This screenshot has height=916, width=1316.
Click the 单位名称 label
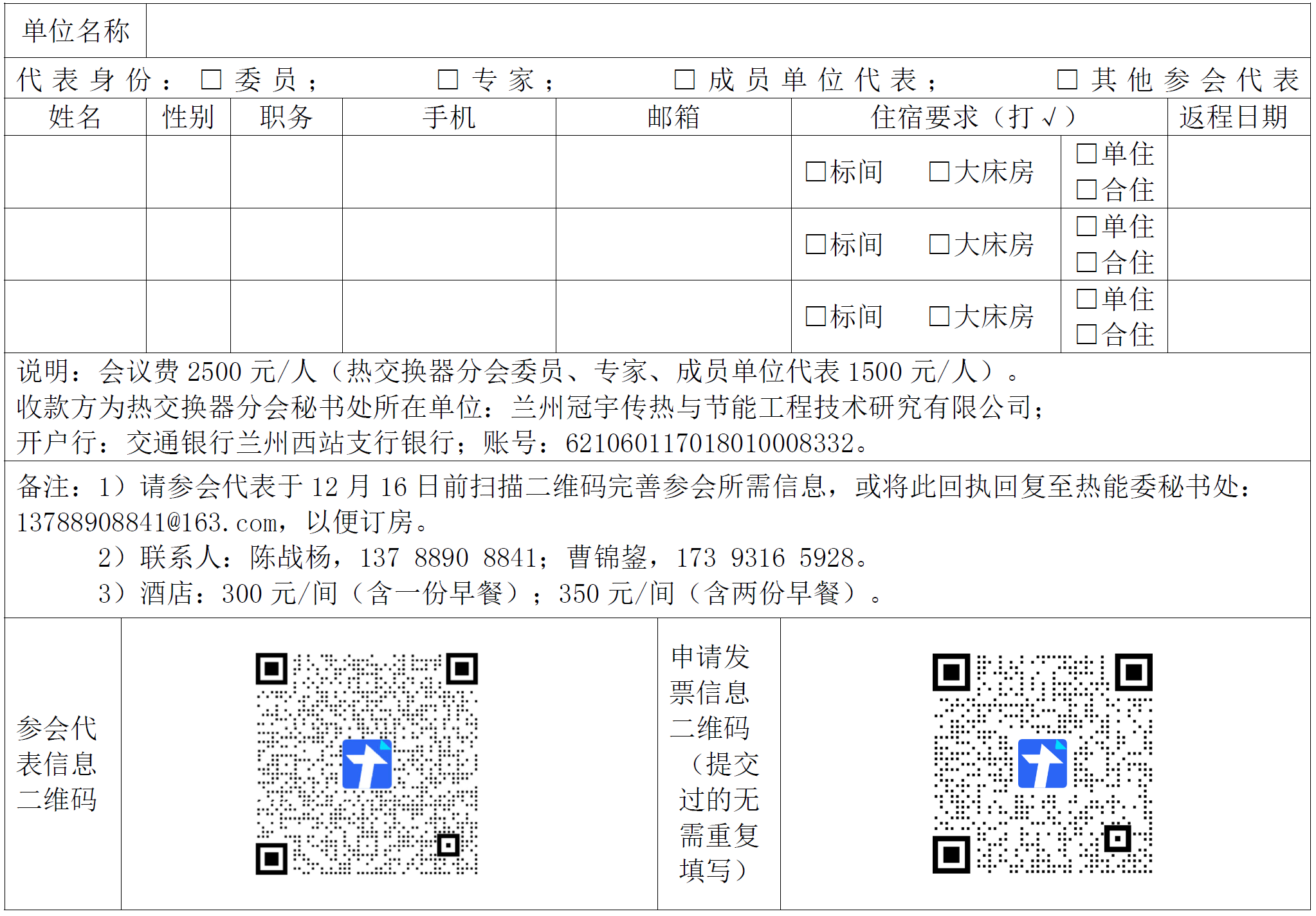[76, 31]
